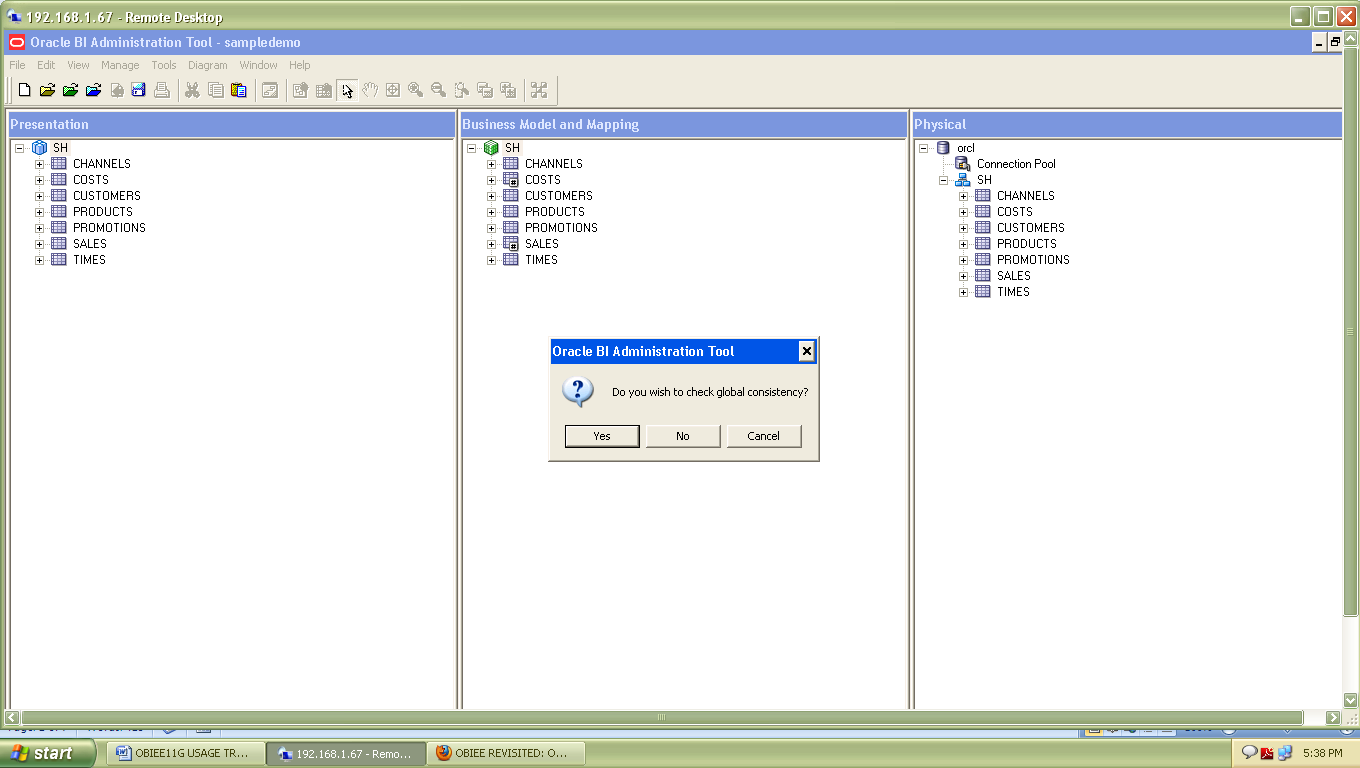This screenshot has width=1360, height=768.
Task: Select SALES table in the Presentation pane
Action: pos(89,243)
